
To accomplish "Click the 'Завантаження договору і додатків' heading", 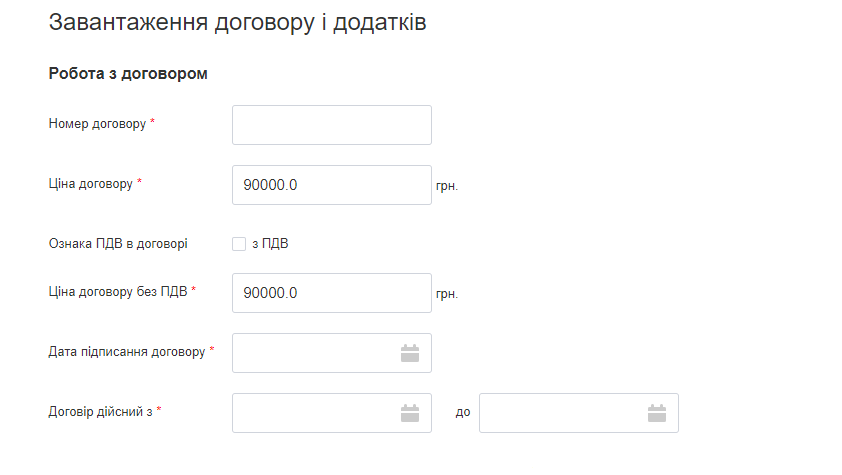I will pyautogui.click(x=237, y=23).
